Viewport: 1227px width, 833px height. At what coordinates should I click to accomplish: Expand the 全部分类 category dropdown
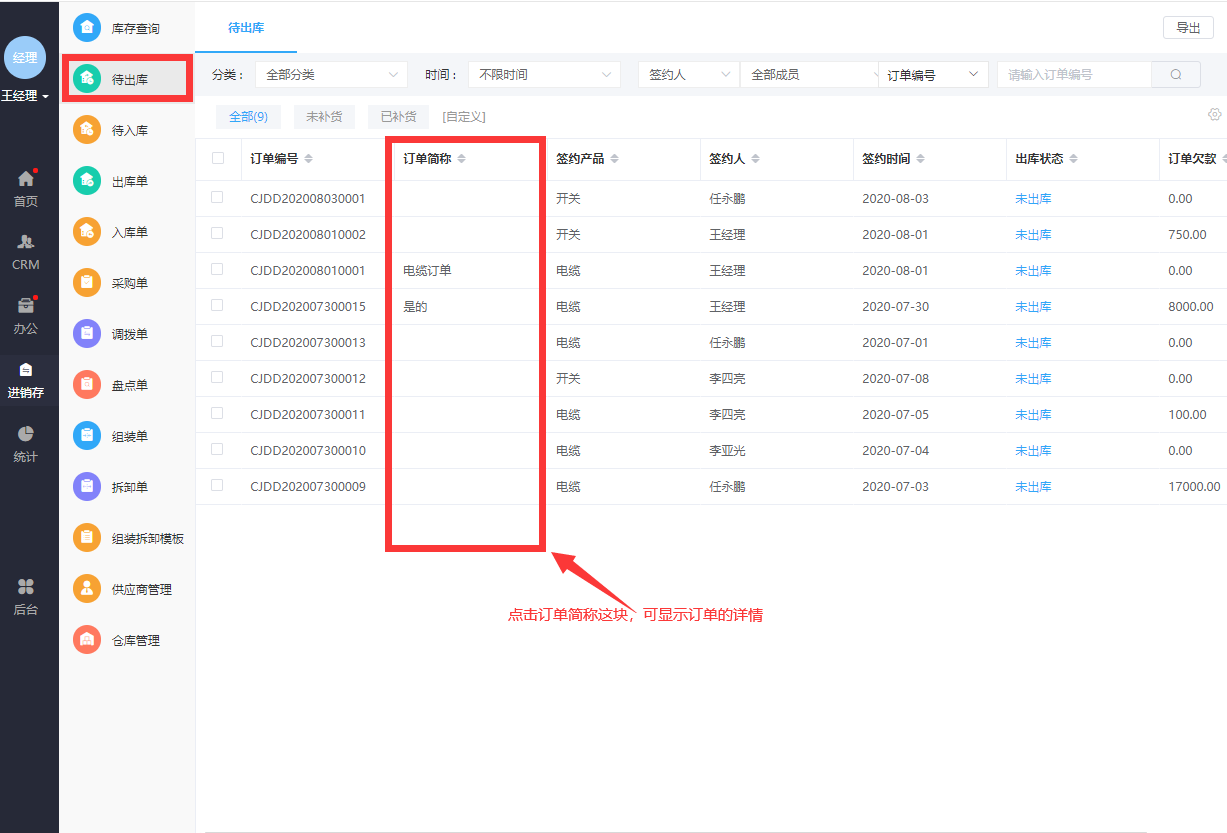331,74
